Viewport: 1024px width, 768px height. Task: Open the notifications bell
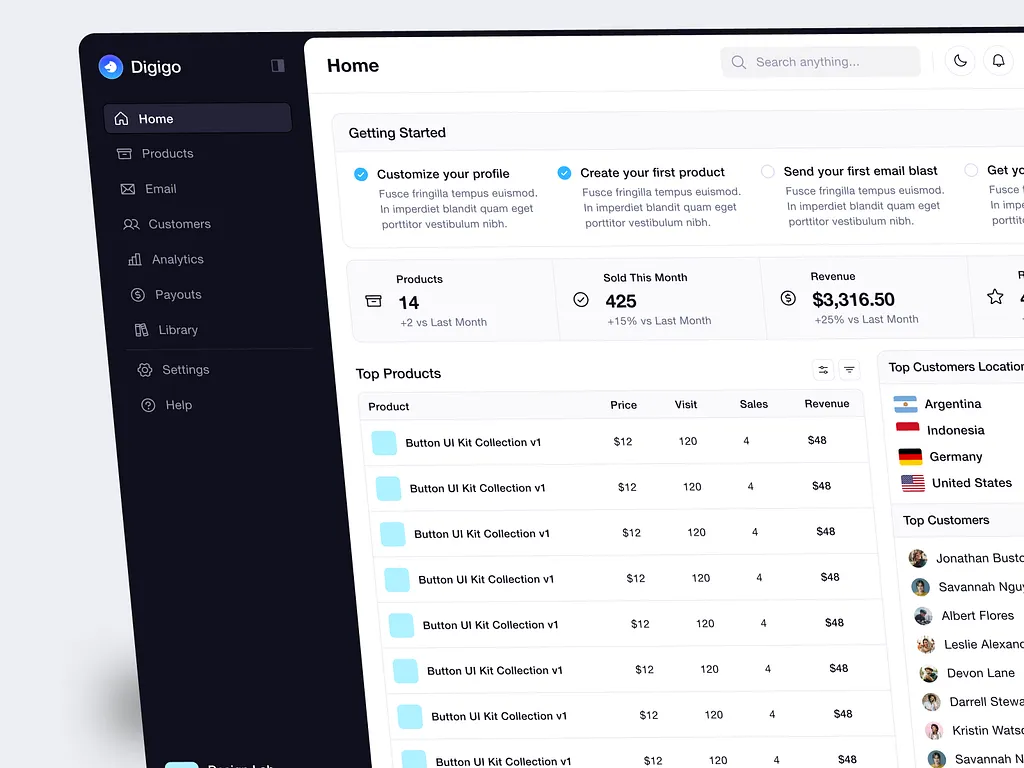(x=998, y=61)
